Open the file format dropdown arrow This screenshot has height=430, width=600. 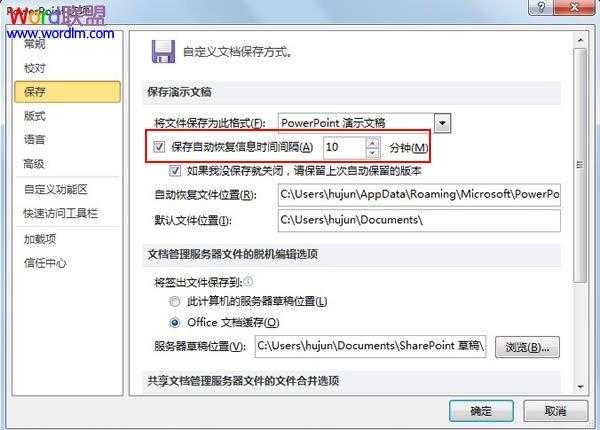pyautogui.click(x=442, y=123)
